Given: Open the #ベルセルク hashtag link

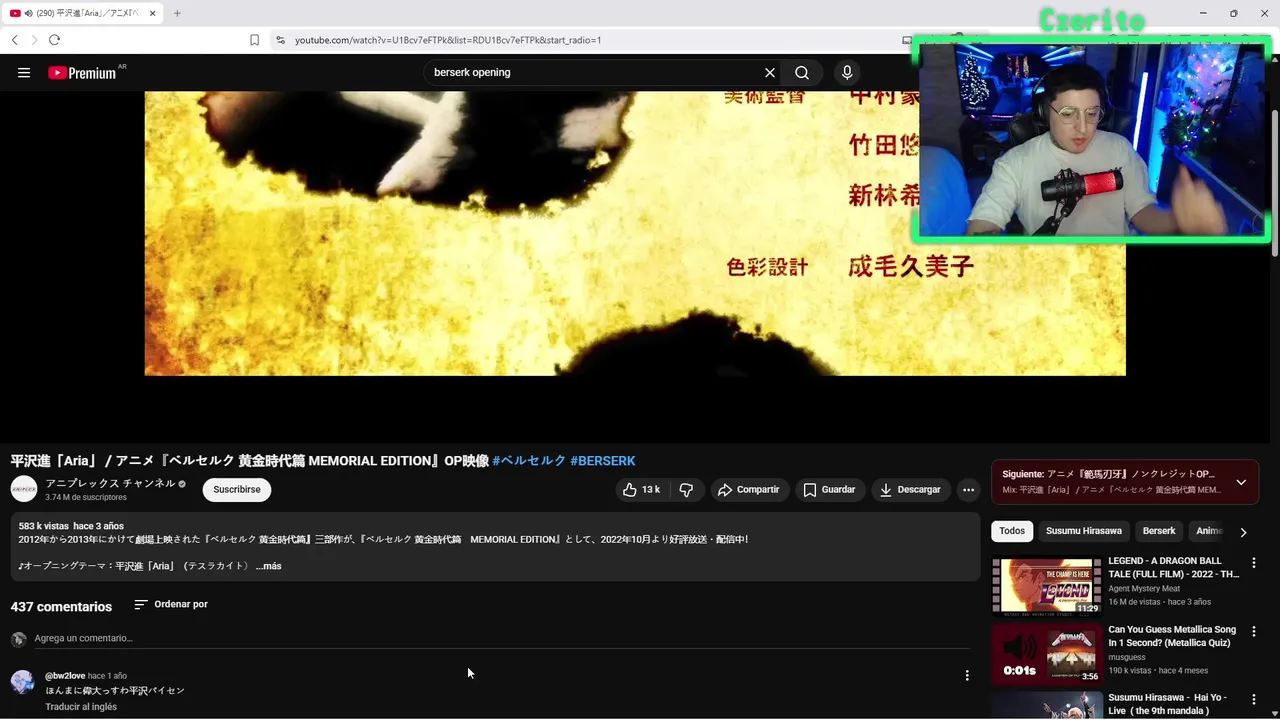Looking at the screenshot, I should [529, 461].
